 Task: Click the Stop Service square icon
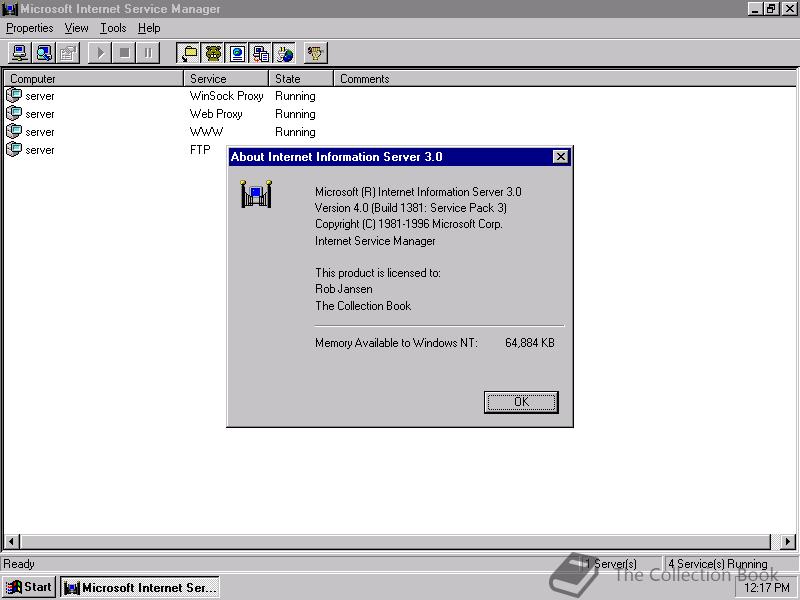point(124,53)
